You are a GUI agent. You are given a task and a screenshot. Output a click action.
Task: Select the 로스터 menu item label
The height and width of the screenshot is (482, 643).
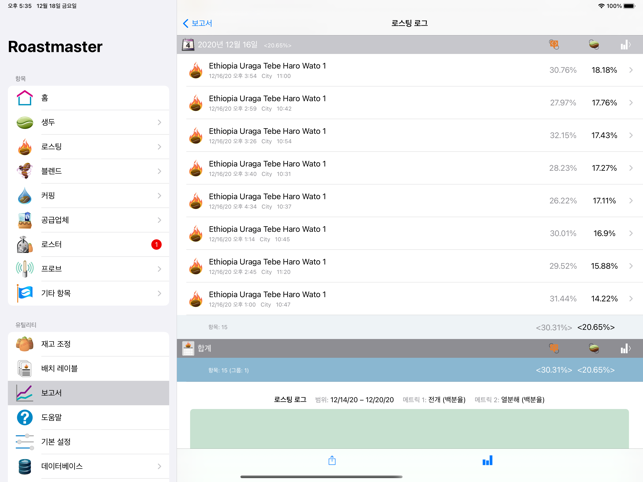coord(51,244)
